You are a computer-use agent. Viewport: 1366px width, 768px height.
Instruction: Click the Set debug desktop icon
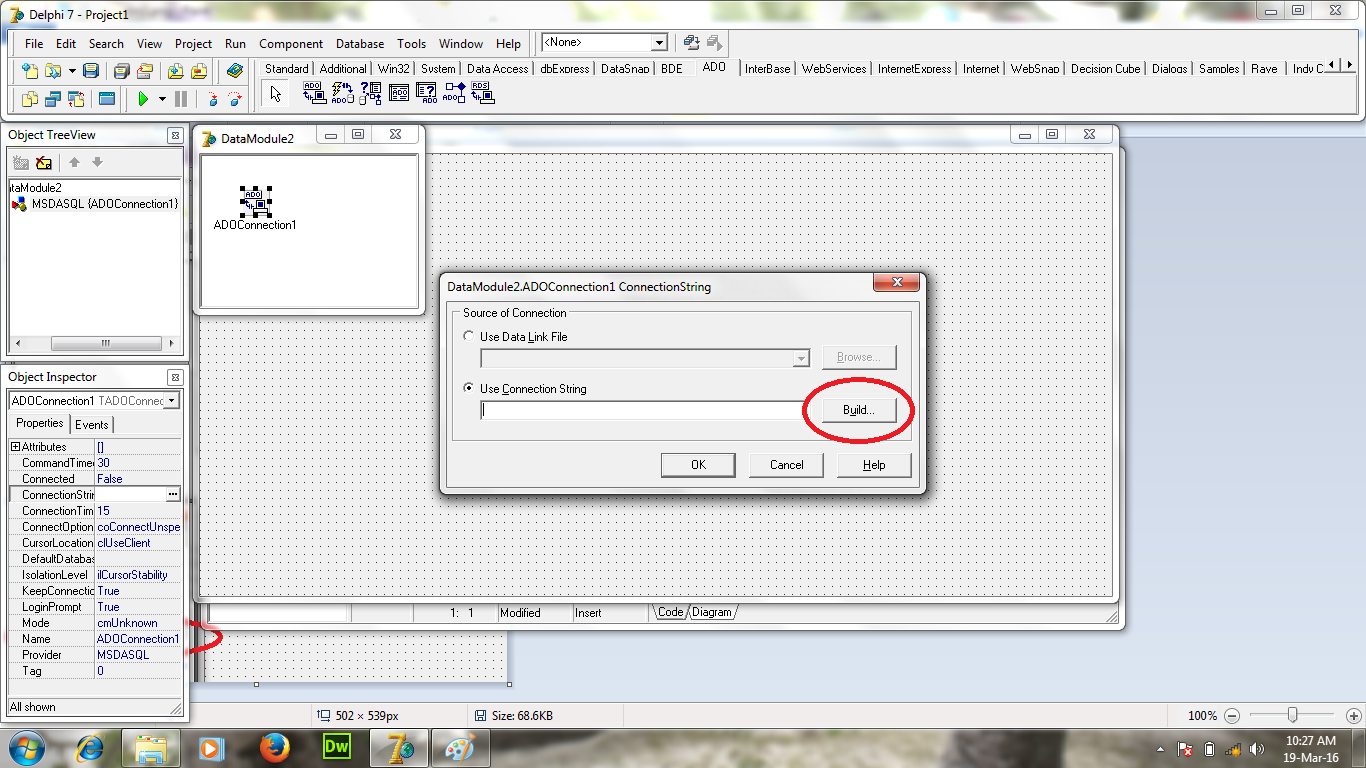click(714, 43)
